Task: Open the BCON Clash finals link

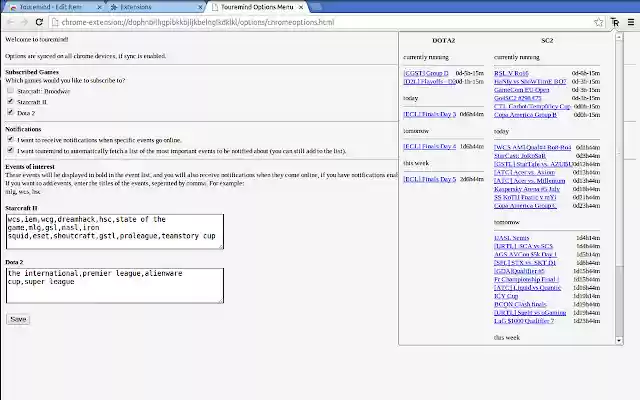Action: [520, 304]
